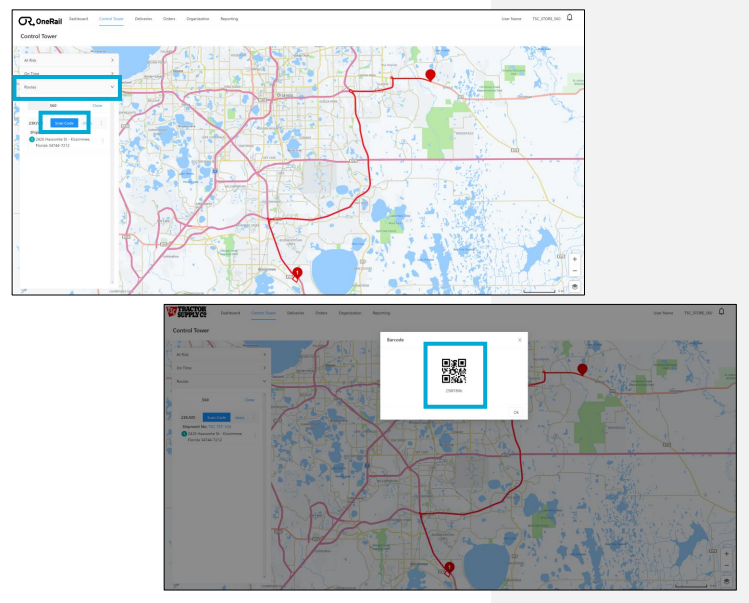Click TSC_STORE_560 label in Tractor Supply header
This screenshot has height=603, width=749.
(698, 313)
